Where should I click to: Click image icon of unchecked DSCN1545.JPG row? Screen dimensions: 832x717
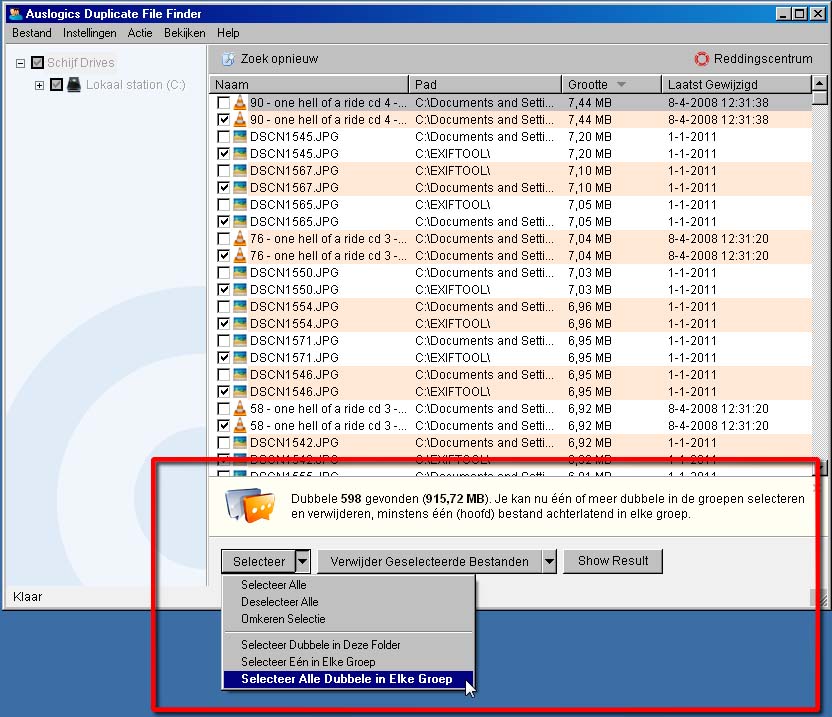click(240, 136)
